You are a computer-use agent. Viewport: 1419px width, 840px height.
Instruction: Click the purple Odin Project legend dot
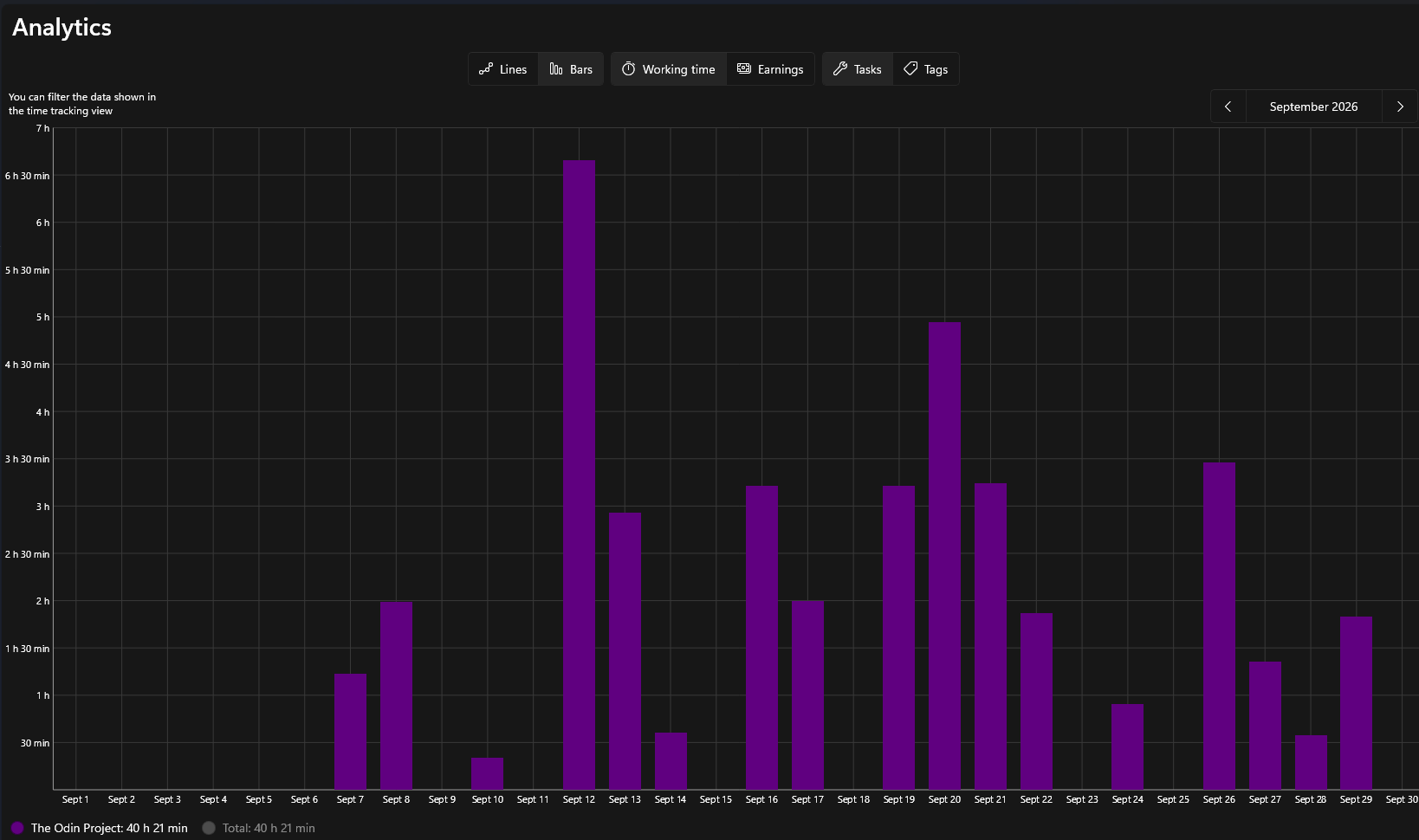pyautogui.click(x=17, y=828)
